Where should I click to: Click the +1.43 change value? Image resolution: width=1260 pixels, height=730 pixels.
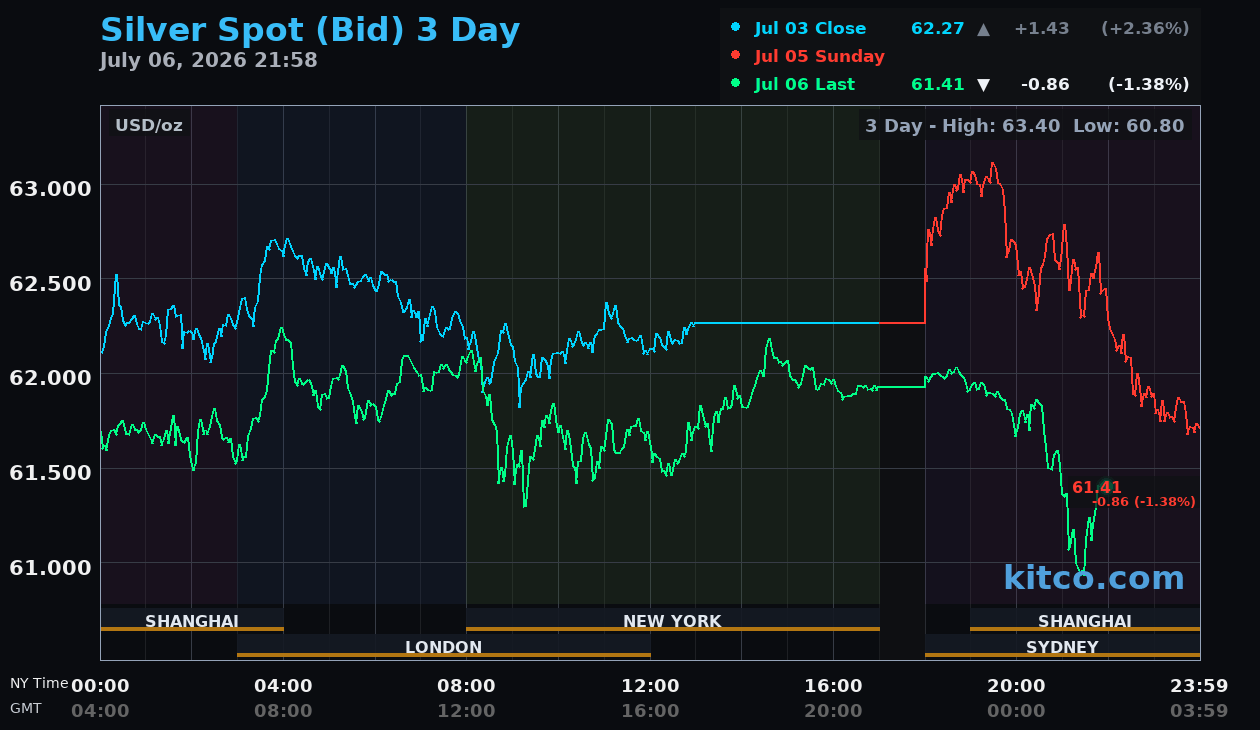click(x=1041, y=29)
